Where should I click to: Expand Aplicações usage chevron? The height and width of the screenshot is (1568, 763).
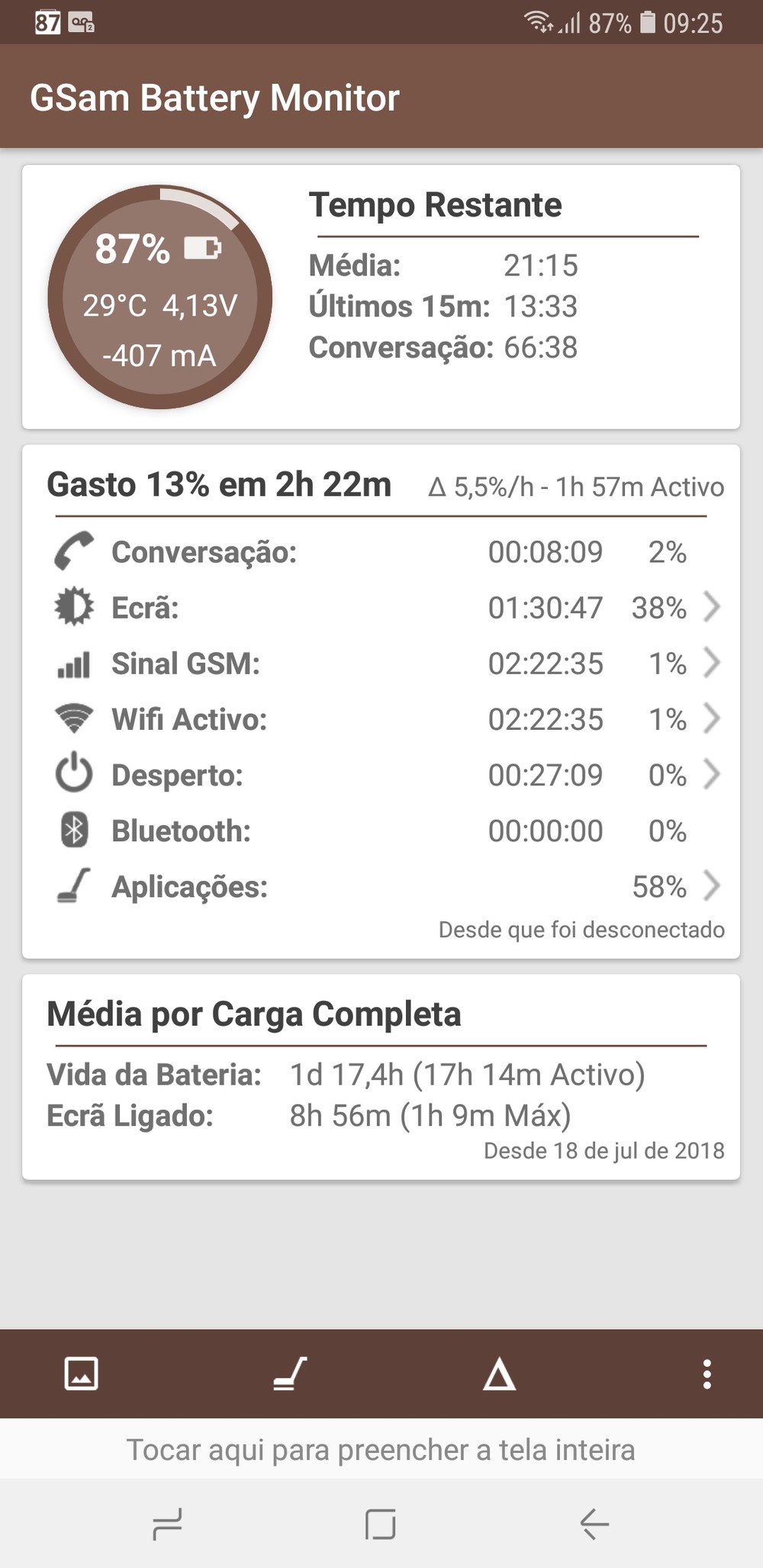click(711, 886)
